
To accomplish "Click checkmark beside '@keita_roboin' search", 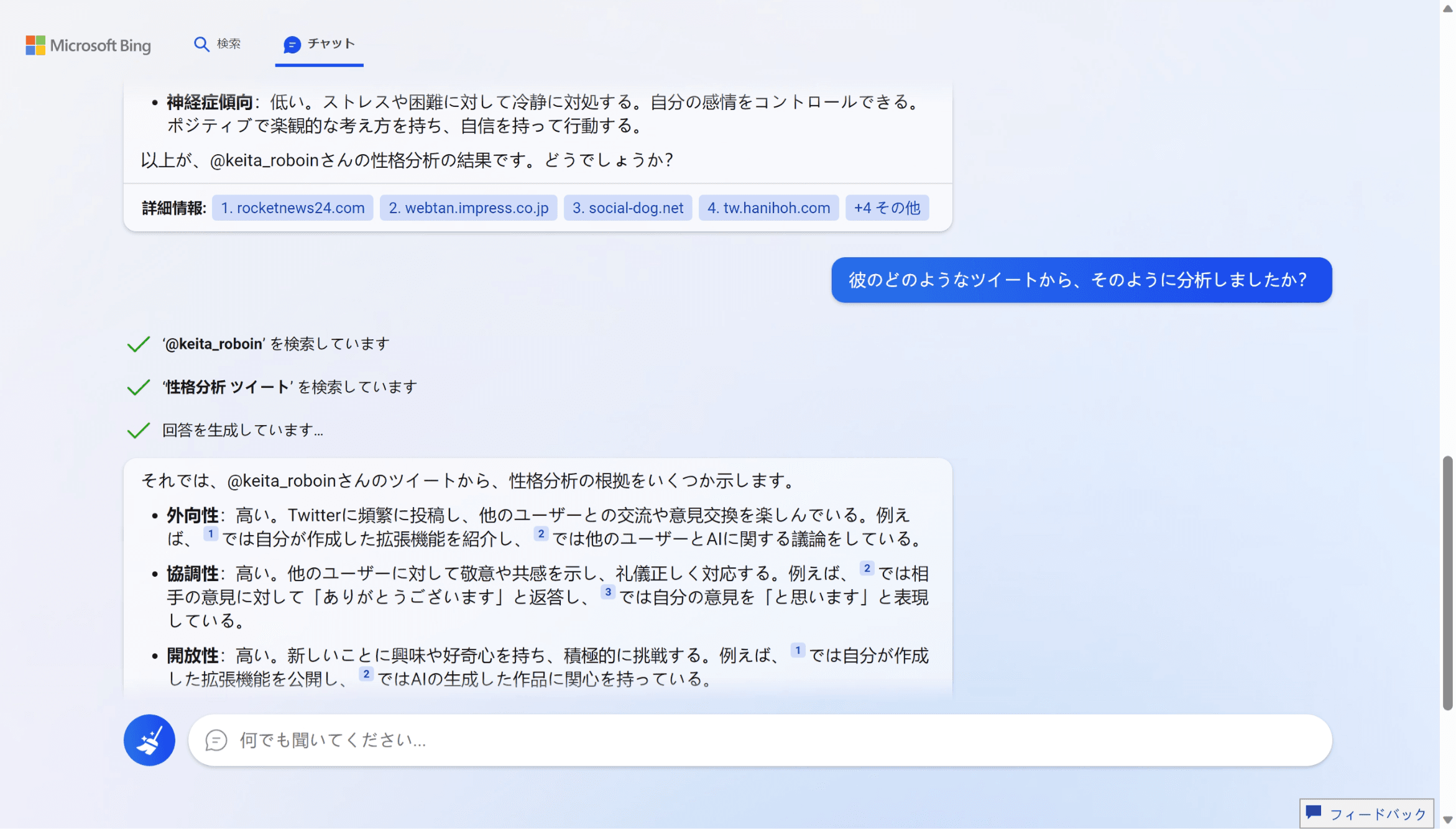I will coord(138,344).
